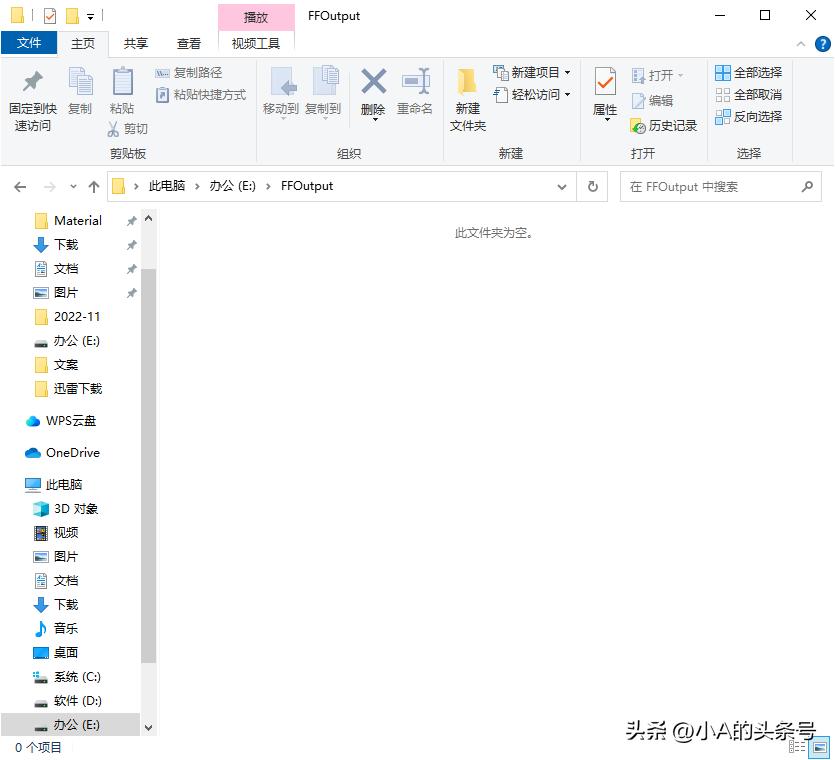Image resolution: width=835 pixels, height=760 pixels.
Task: Select 全部选择 to select all items
Action: click(749, 73)
